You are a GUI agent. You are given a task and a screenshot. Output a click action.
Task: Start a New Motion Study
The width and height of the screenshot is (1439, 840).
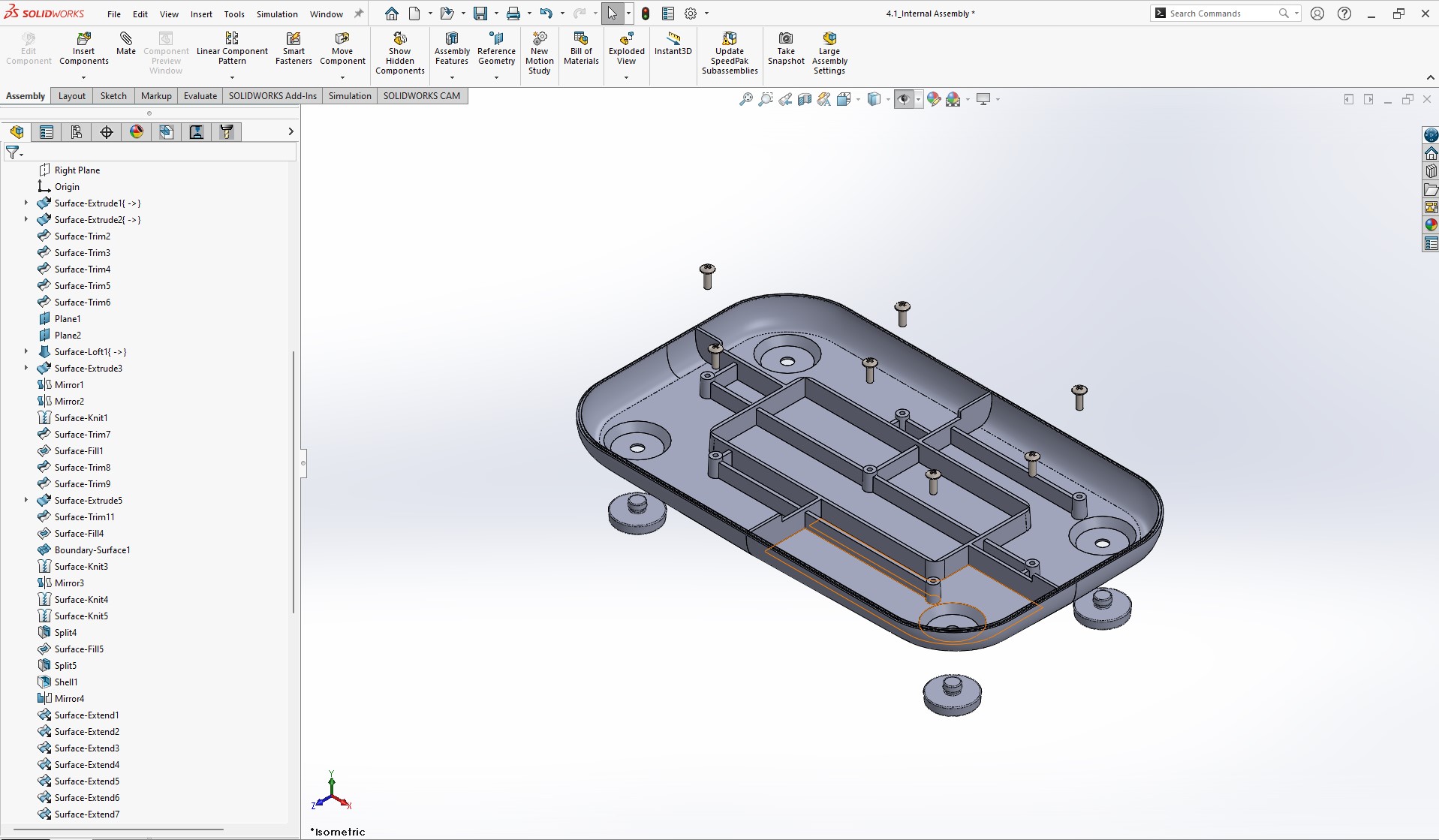[539, 53]
